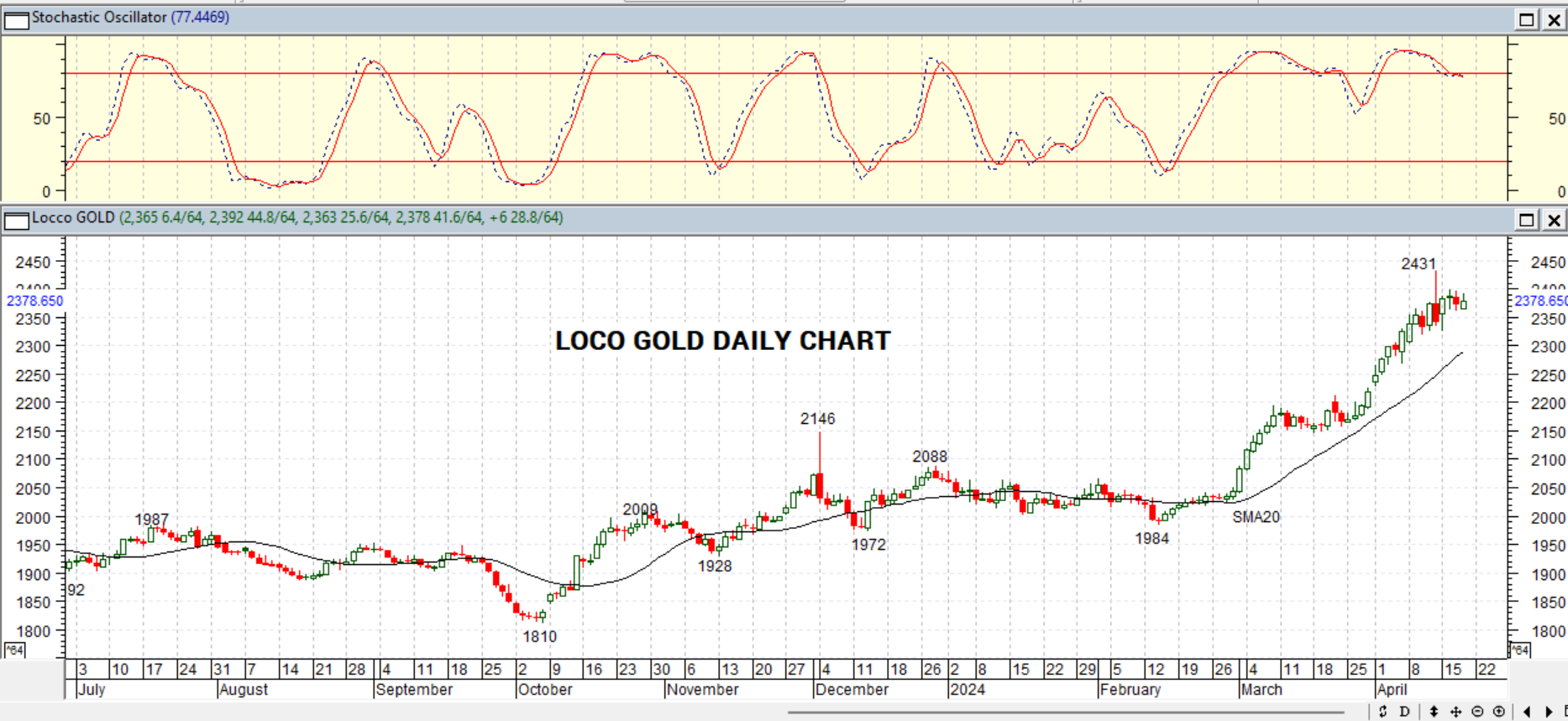
Task: Click the blue 2378.650 value on left axis
Action: click(x=34, y=300)
